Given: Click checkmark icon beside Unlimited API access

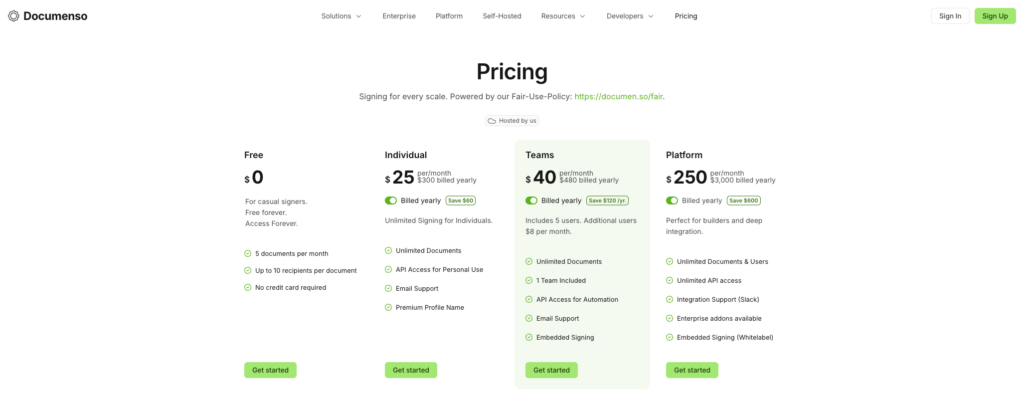Looking at the screenshot, I should click(x=669, y=280).
